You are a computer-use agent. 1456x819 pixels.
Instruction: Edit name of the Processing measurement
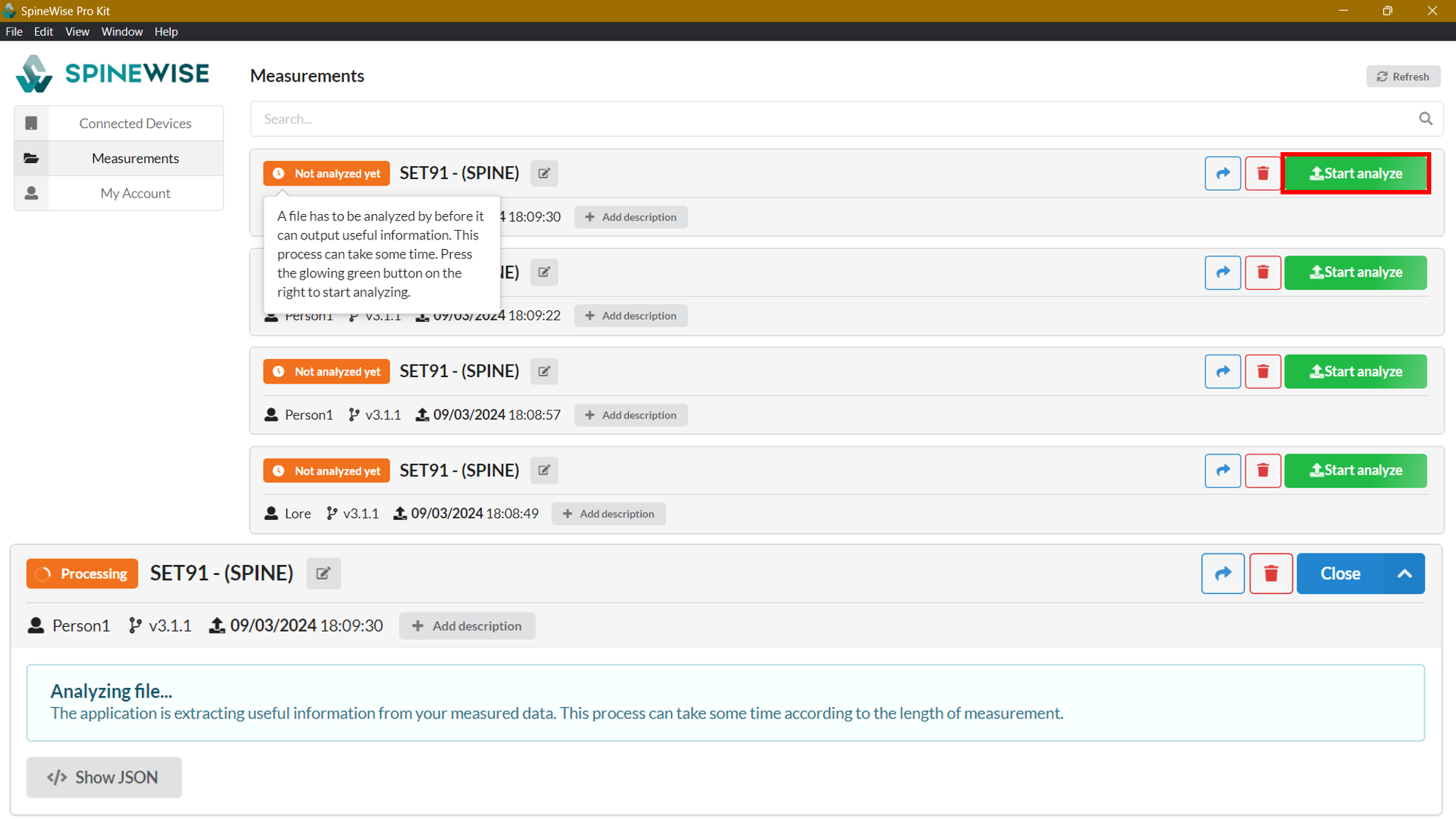pos(323,574)
